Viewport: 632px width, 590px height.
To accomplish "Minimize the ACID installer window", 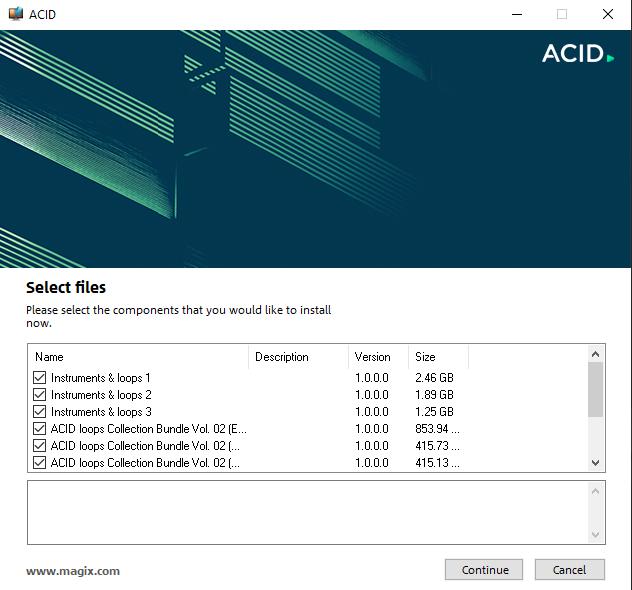I will 517,14.
